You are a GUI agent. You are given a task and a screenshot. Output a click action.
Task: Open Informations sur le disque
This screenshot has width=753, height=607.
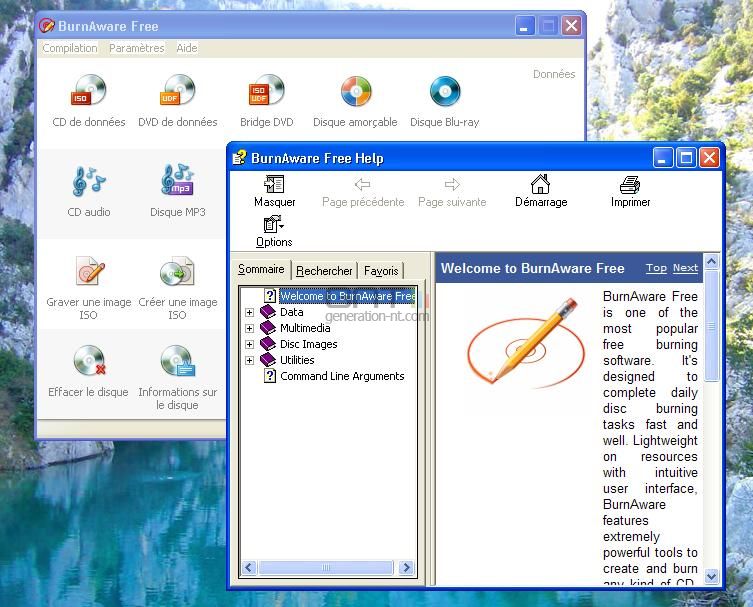(178, 377)
